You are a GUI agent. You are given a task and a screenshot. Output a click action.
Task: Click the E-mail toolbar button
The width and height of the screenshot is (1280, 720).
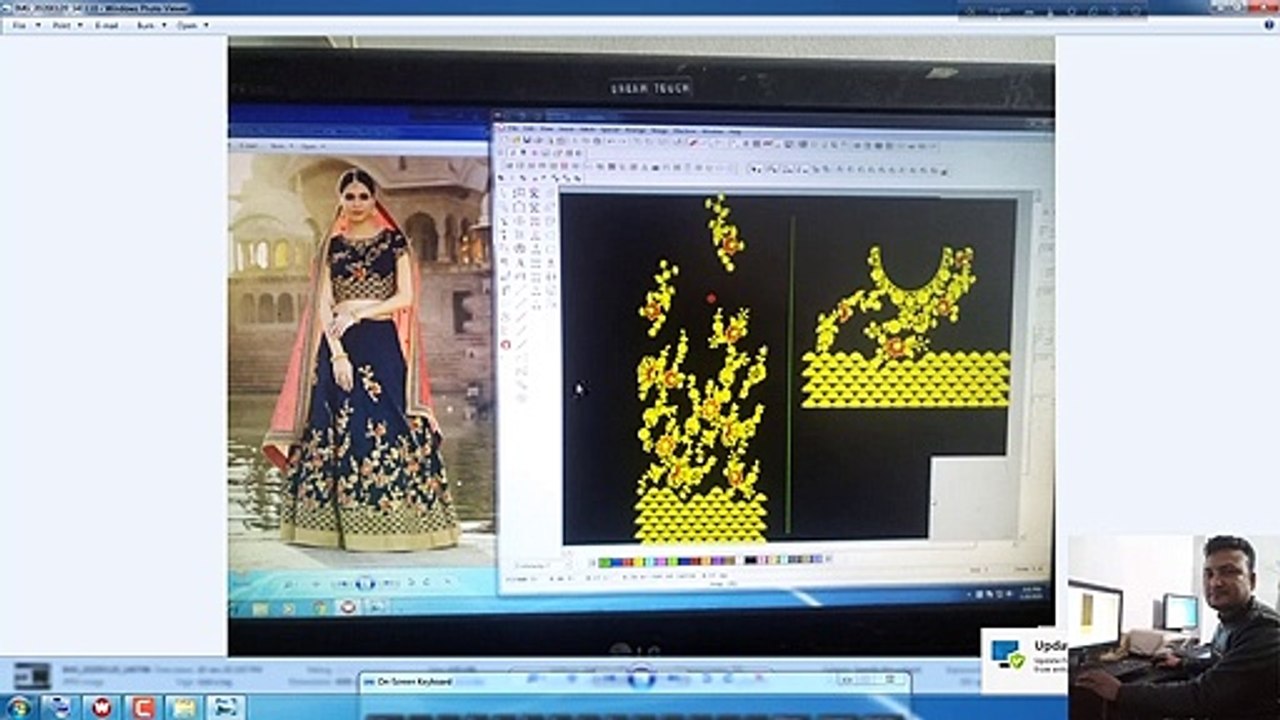(x=107, y=25)
